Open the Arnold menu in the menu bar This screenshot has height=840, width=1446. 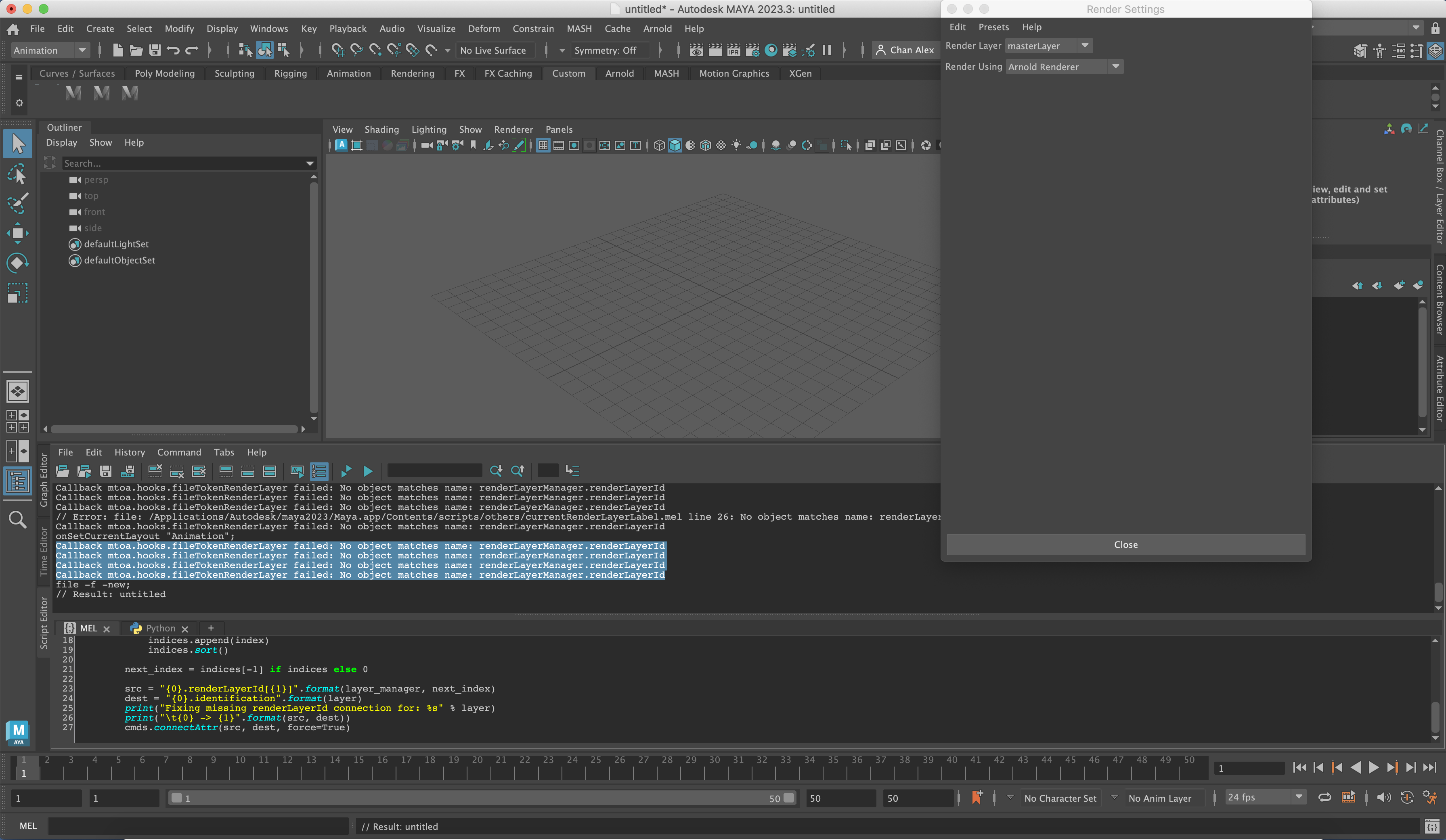[658, 28]
